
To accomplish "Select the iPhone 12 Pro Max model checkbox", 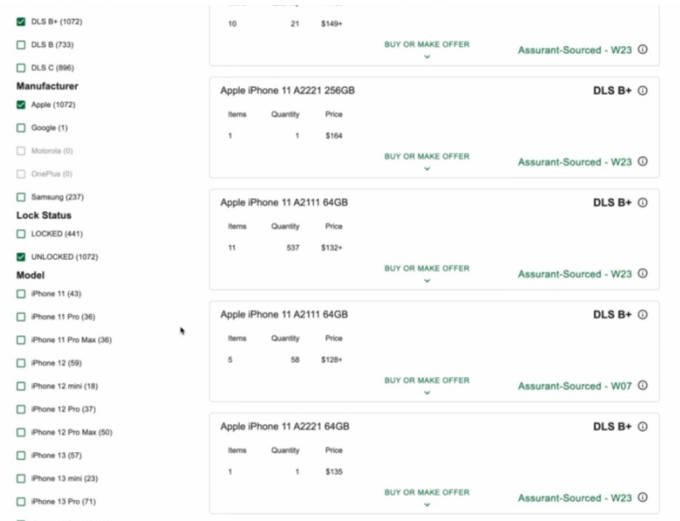I will (22, 432).
